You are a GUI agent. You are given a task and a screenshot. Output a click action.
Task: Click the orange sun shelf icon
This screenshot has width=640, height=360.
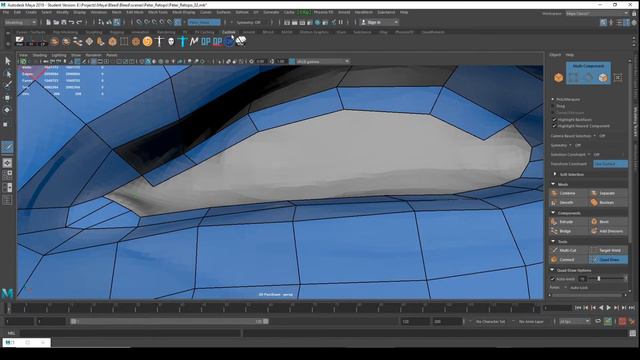[x=147, y=41]
